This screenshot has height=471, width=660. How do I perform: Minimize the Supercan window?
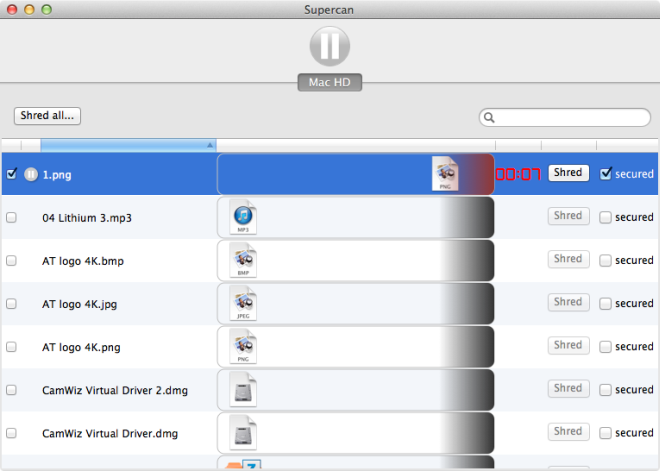tap(29, 9)
